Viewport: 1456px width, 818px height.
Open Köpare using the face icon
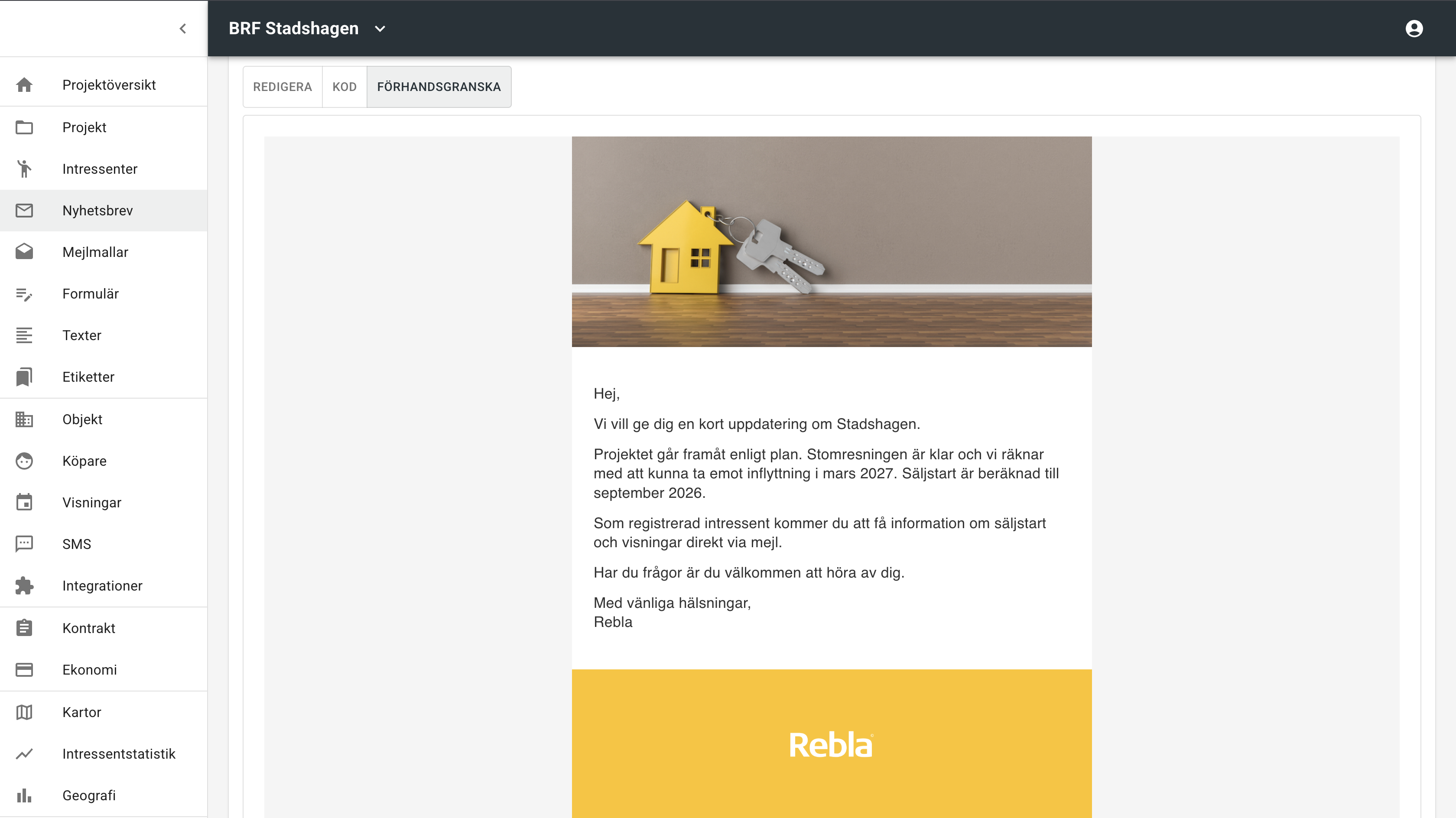(24, 461)
